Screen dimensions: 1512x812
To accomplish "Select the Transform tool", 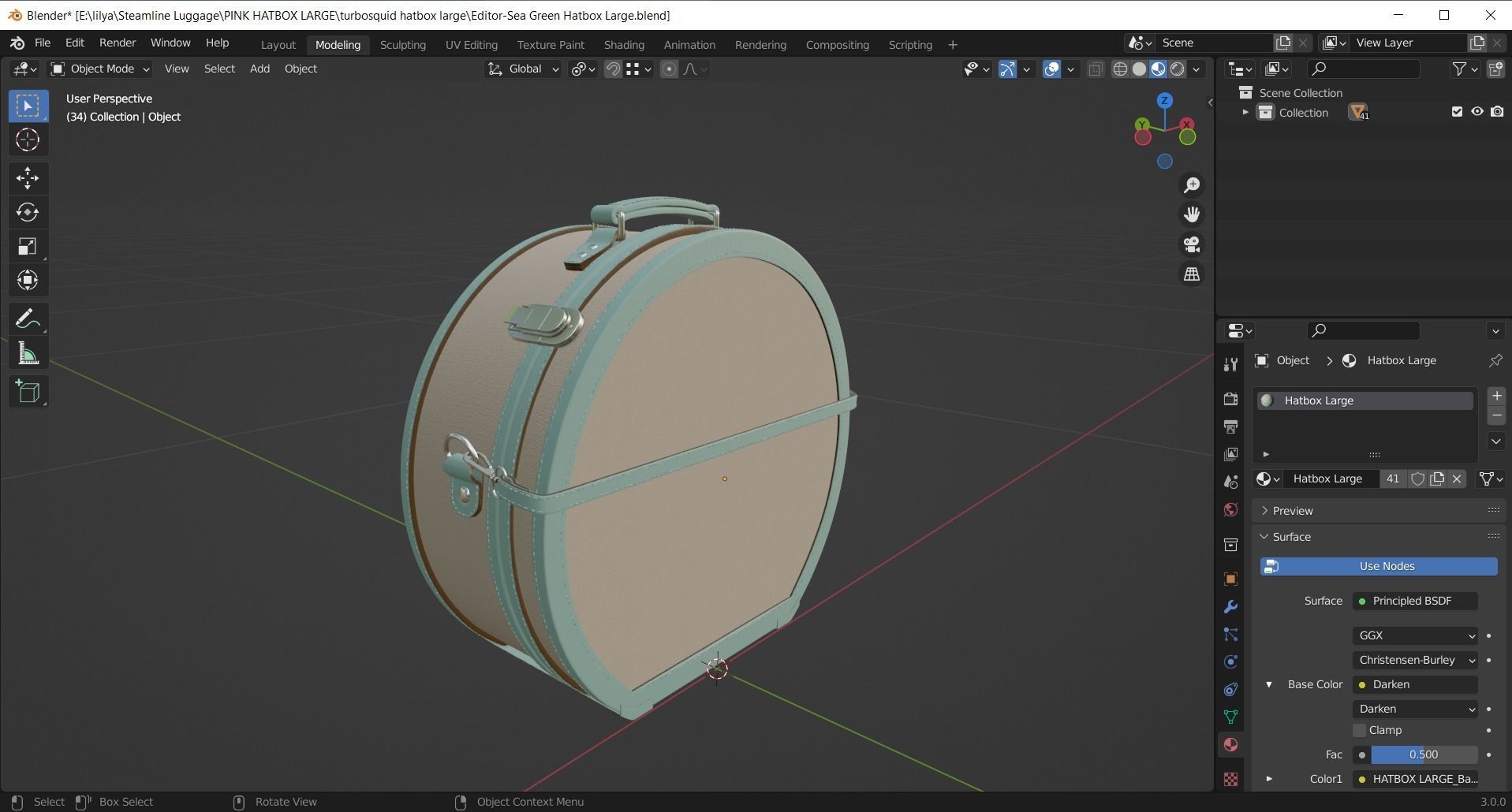I will (28, 280).
